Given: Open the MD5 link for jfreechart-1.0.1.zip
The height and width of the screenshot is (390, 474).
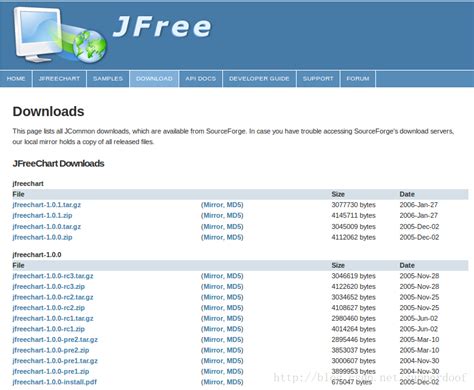Looking at the screenshot, I should pos(234,215).
